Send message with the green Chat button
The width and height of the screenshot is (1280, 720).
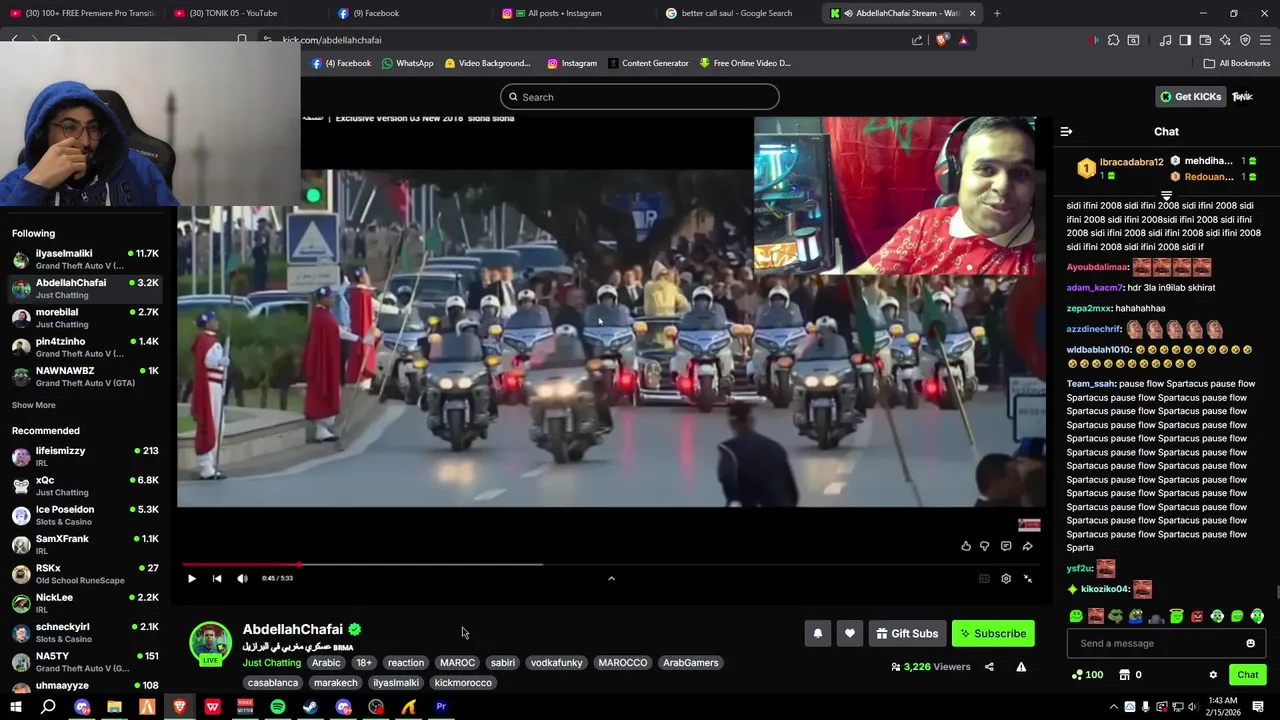click(1247, 675)
